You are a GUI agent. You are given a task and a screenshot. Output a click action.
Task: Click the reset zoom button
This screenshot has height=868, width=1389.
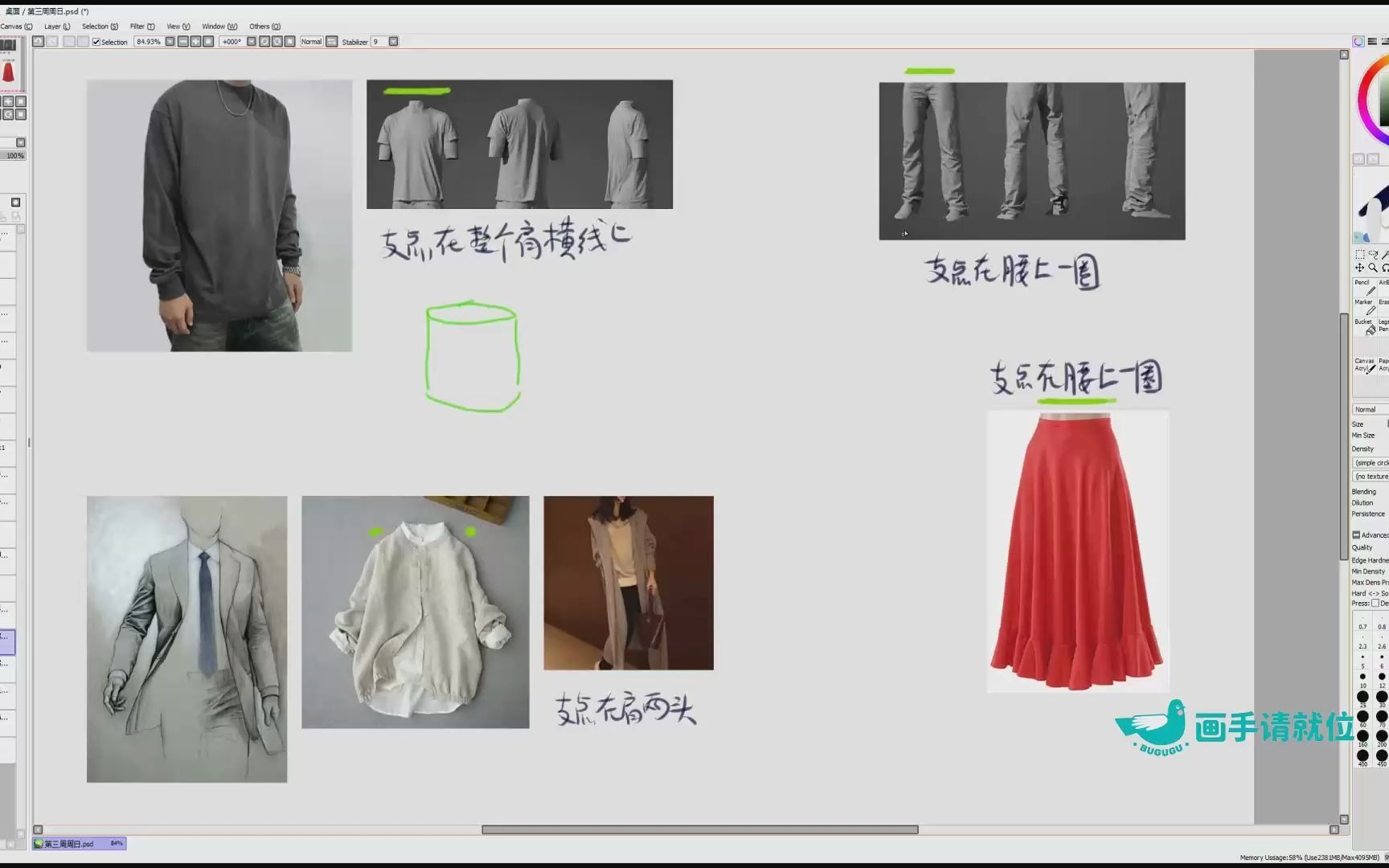[208, 42]
